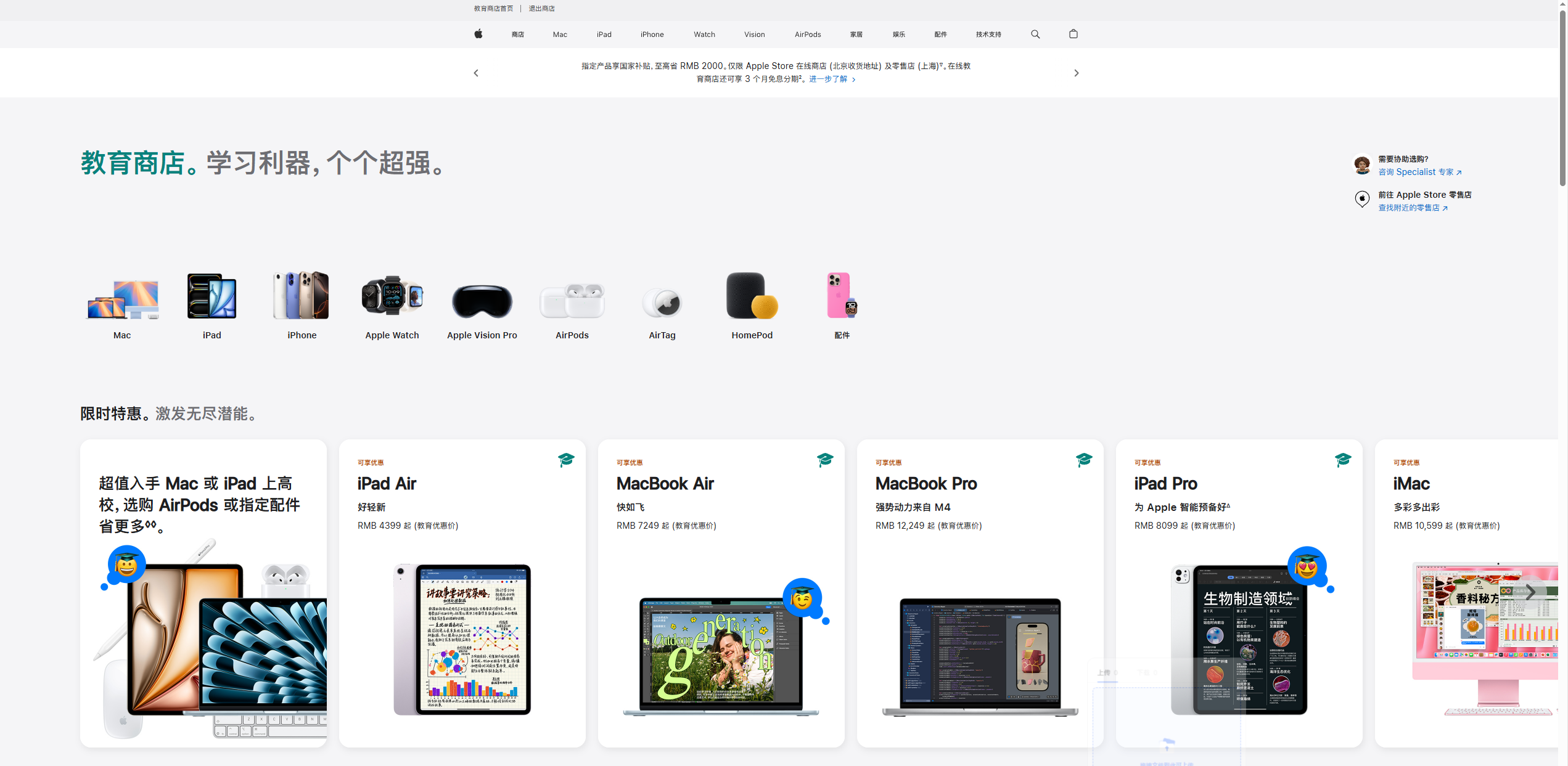Viewport: 1568px width, 766px height.
Task: Click the MacBook Pro laptop image
Action: pyautogui.click(x=980, y=656)
